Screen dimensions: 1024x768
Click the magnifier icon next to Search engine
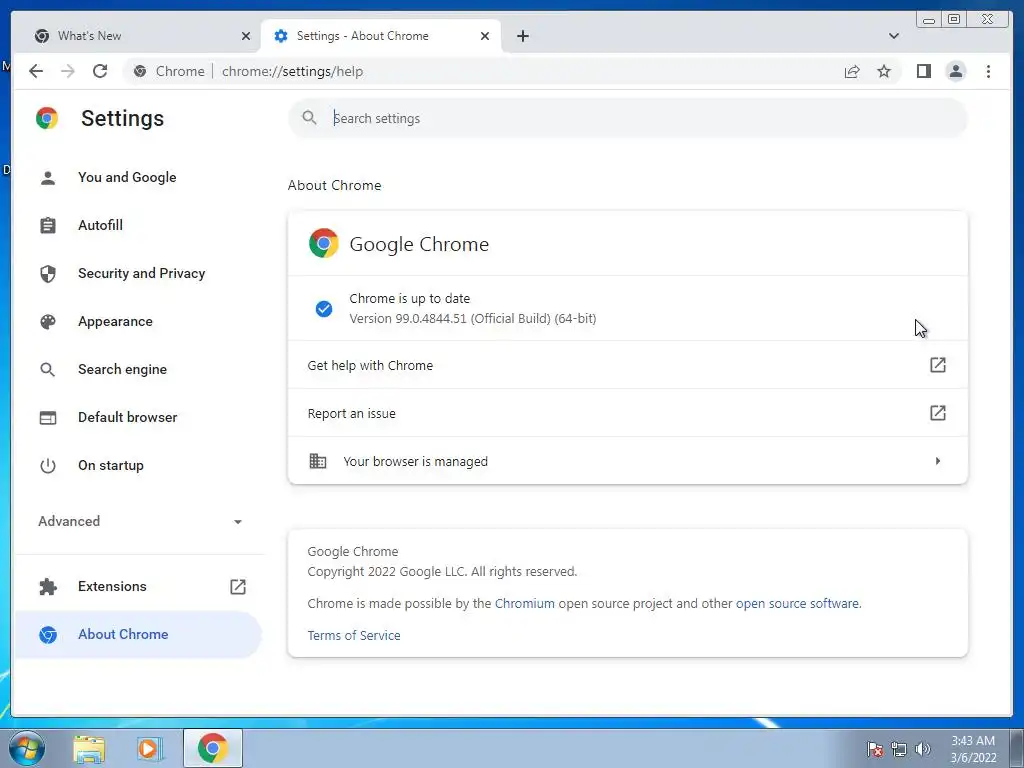point(48,370)
